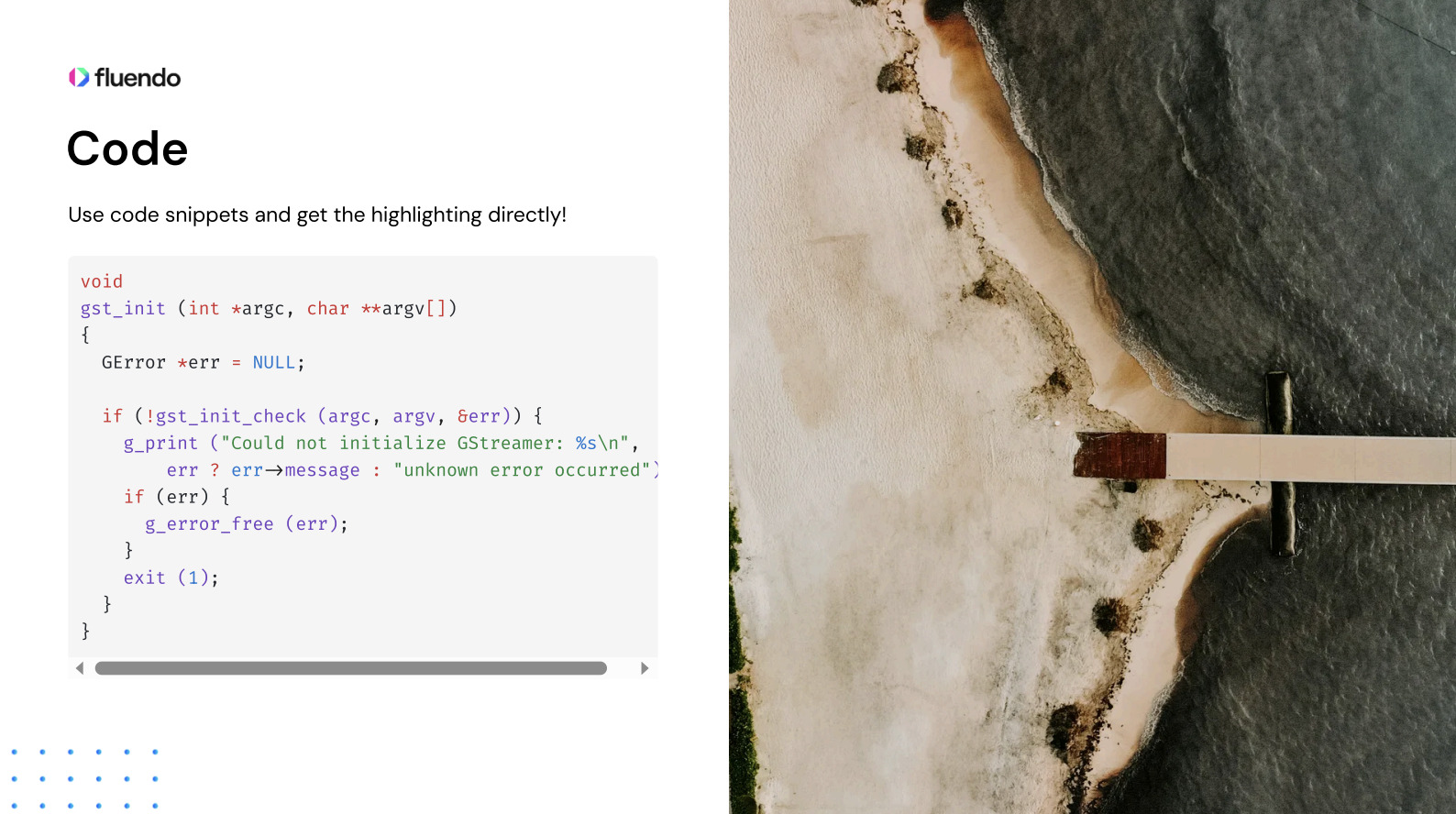Click the aerial beach pier photo
The height and width of the screenshot is (814, 1456).
pyautogui.click(x=1092, y=407)
